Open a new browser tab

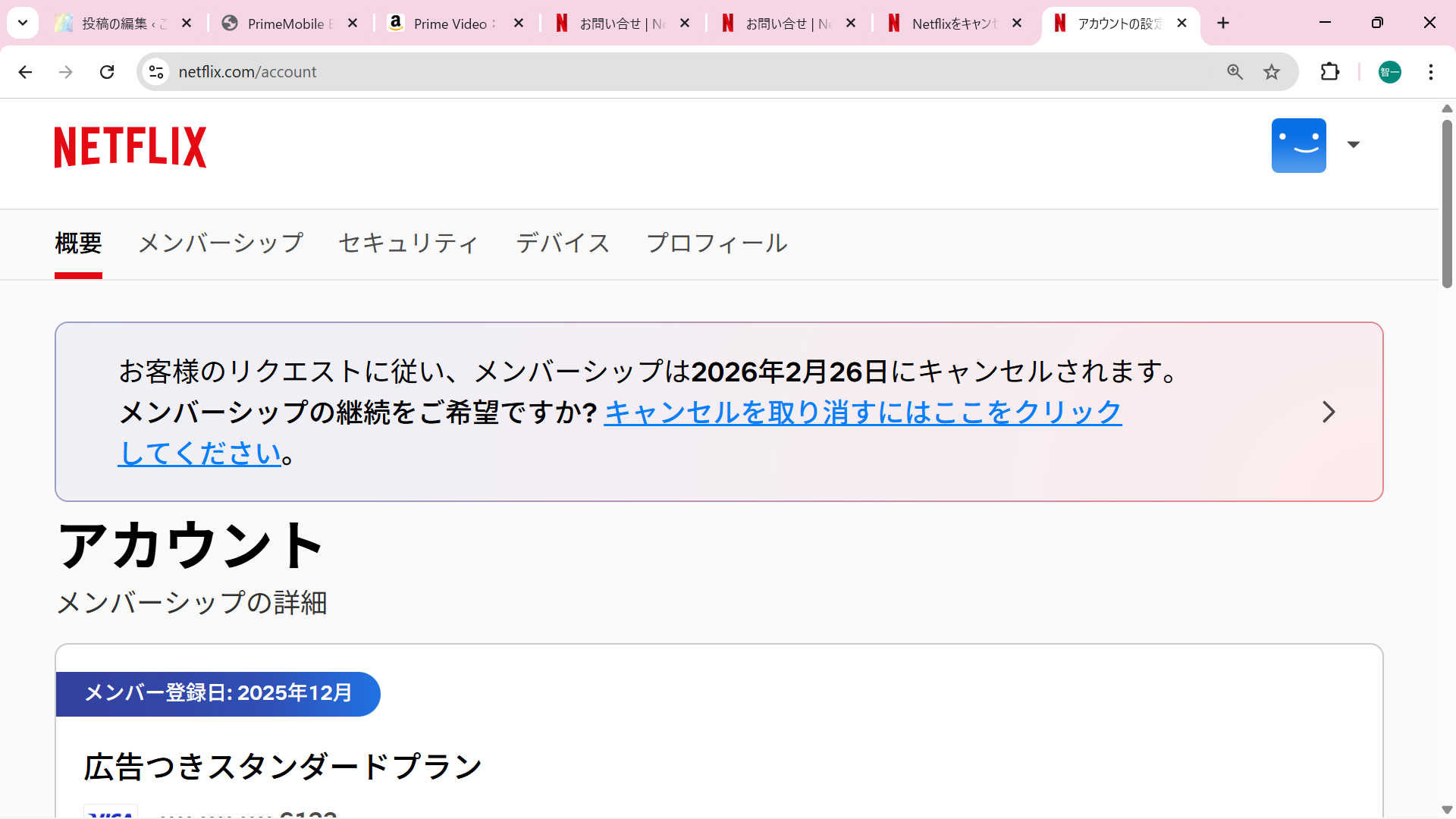point(1223,24)
